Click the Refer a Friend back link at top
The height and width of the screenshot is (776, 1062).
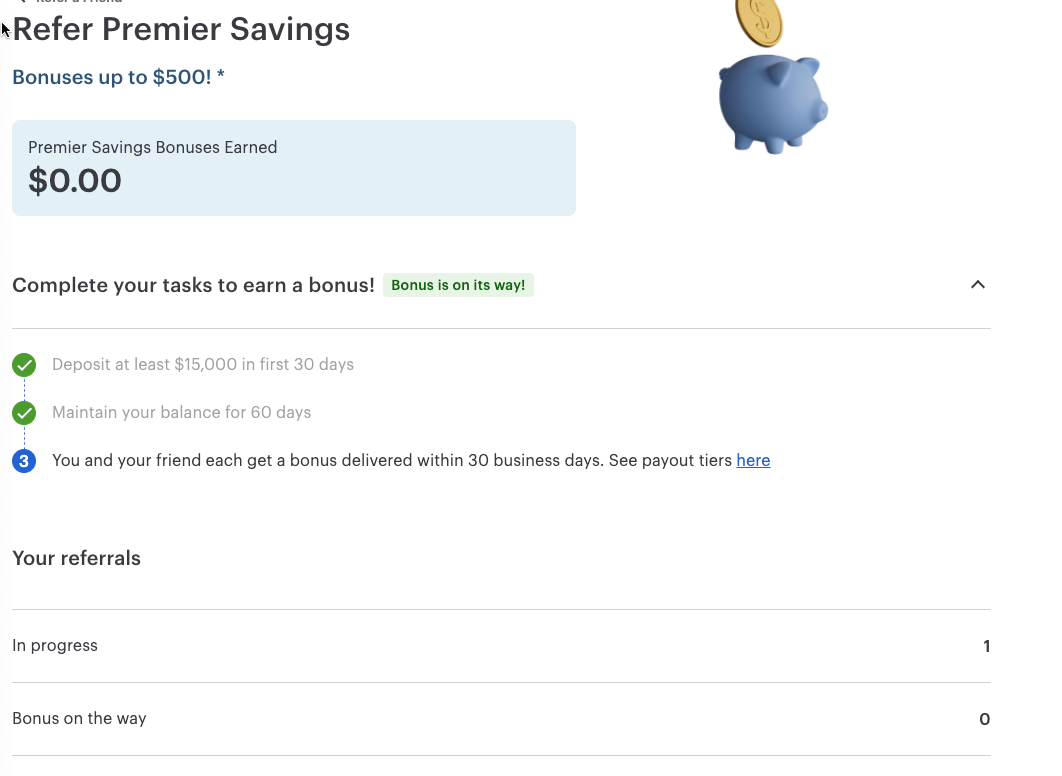tap(71, 1)
